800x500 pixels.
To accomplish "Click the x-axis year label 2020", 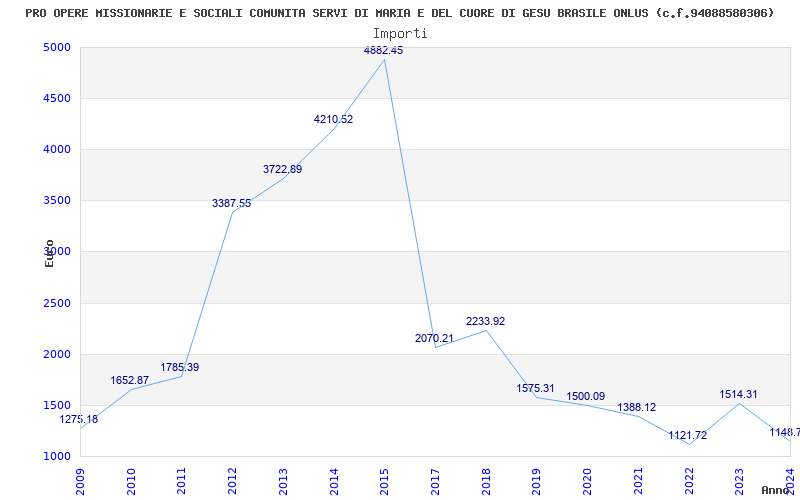I will (587, 482).
